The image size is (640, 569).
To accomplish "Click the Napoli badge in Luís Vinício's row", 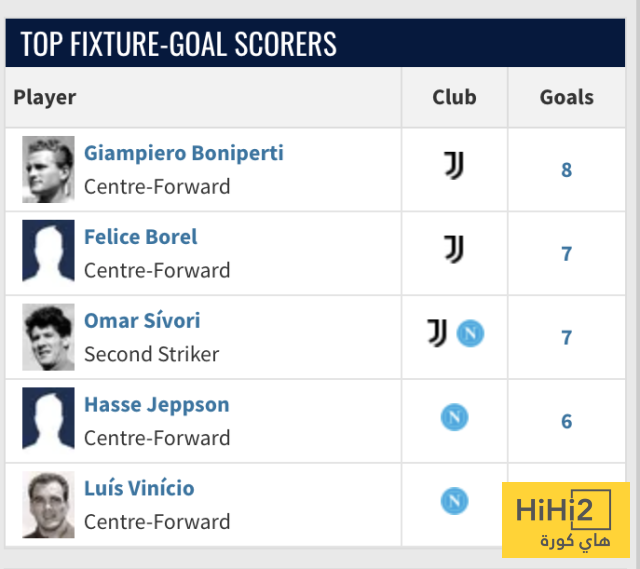I will coord(454,500).
